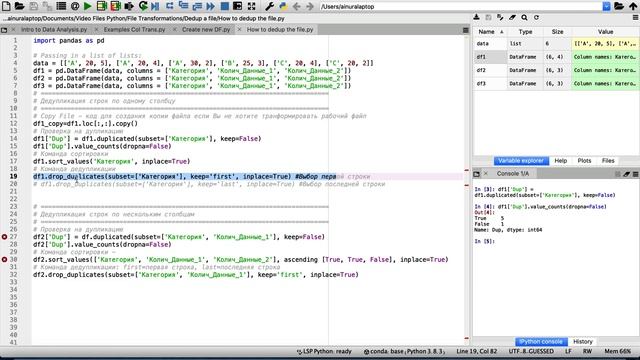Screen dimensions: 640x360
Task: Browse for a working directory folder icon
Action: coord(619,6)
